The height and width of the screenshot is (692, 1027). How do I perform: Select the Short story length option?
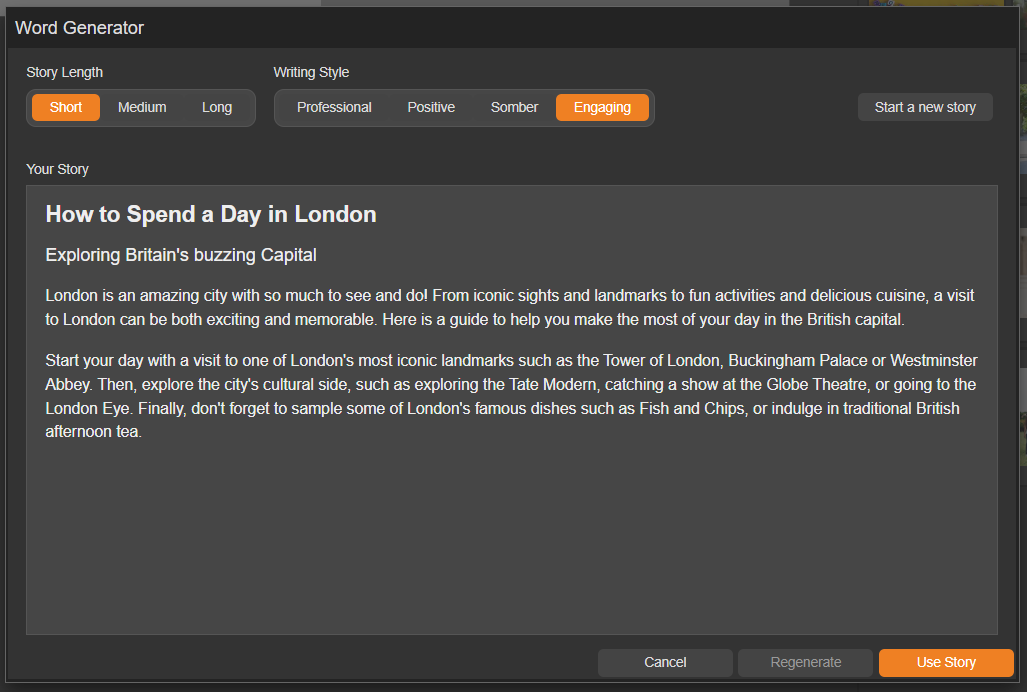[x=66, y=107]
